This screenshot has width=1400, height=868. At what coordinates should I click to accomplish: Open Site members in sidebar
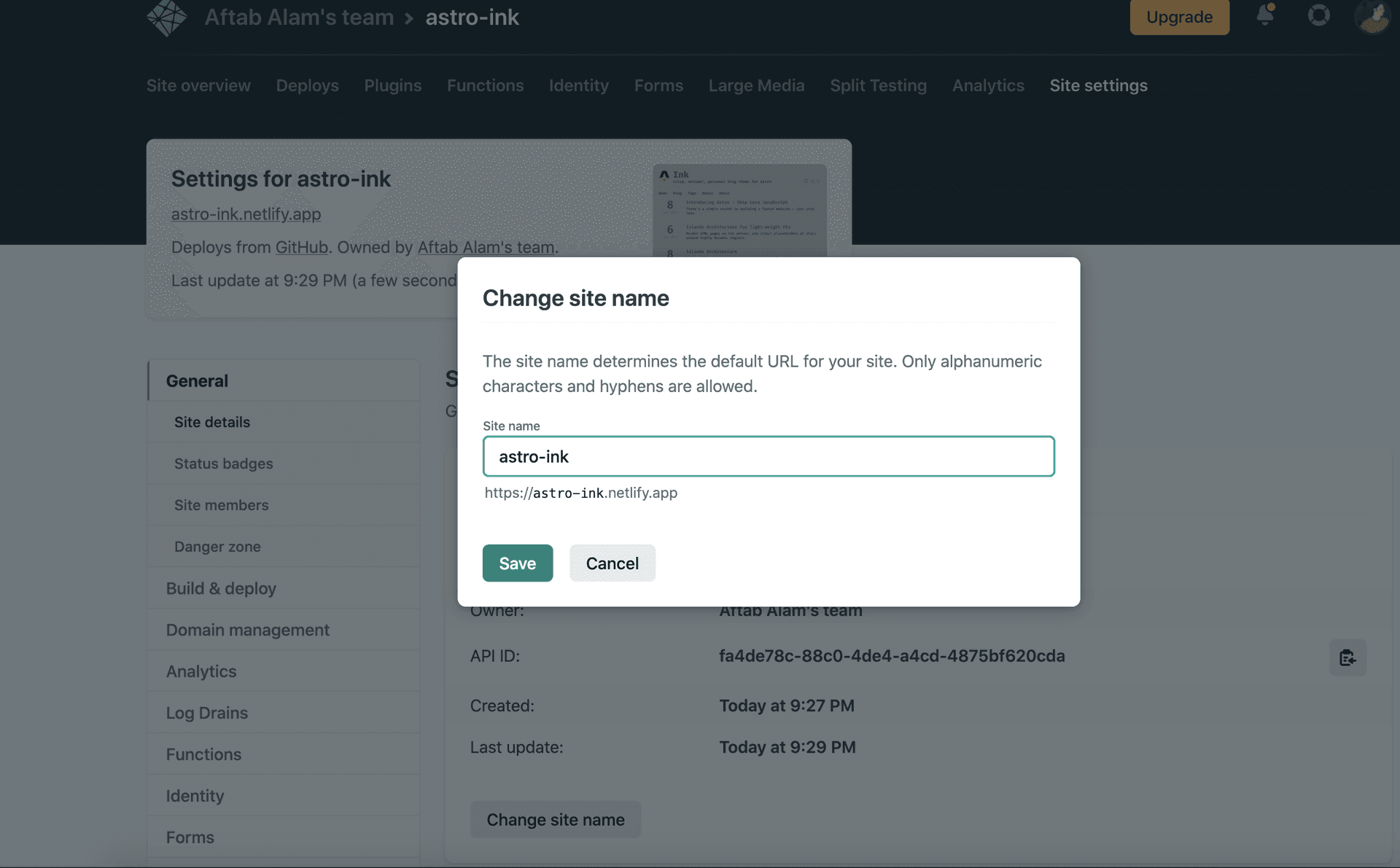(284, 505)
